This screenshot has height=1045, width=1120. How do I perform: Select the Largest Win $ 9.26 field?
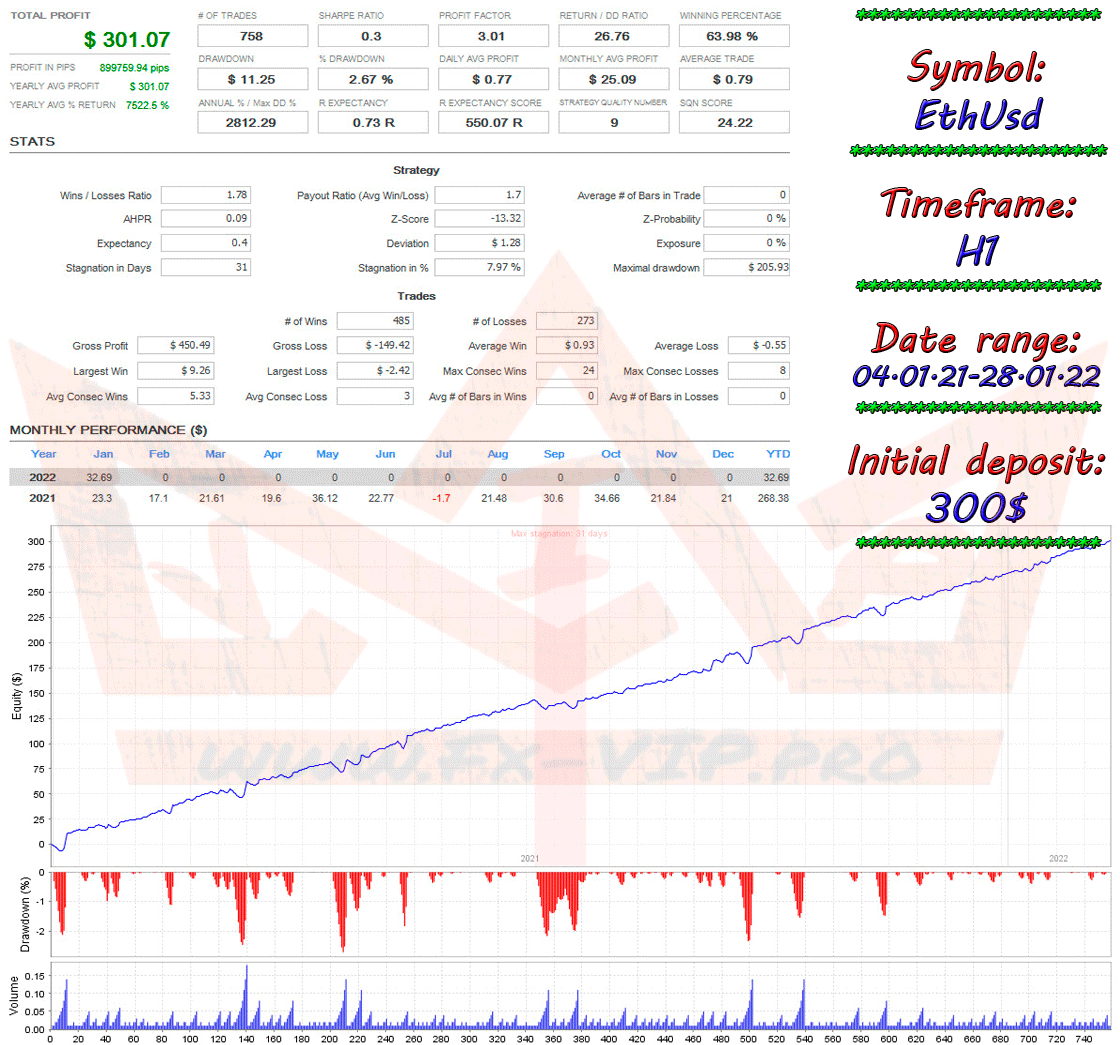click(x=175, y=371)
